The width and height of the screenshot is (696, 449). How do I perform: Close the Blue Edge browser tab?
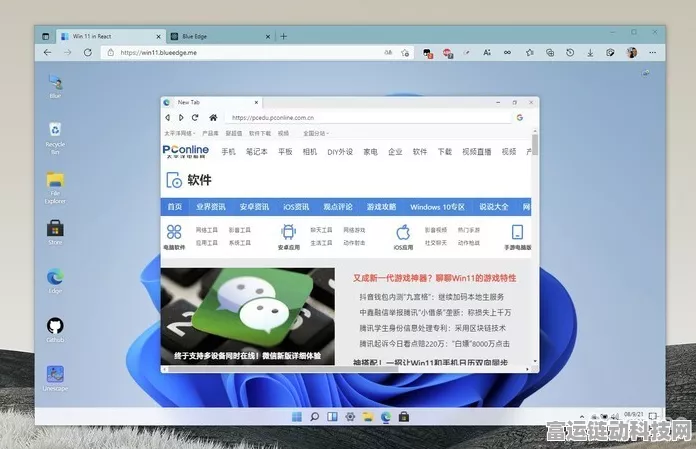point(268,36)
